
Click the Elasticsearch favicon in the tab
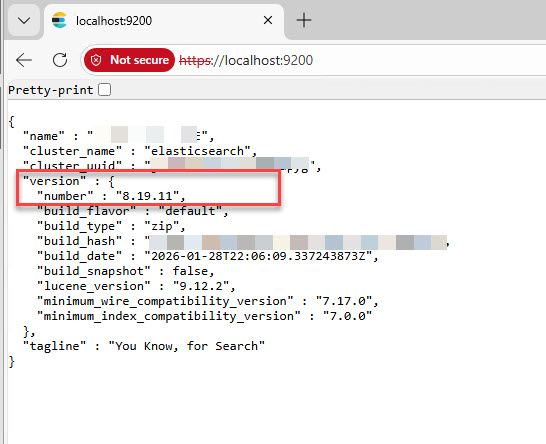point(59,20)
